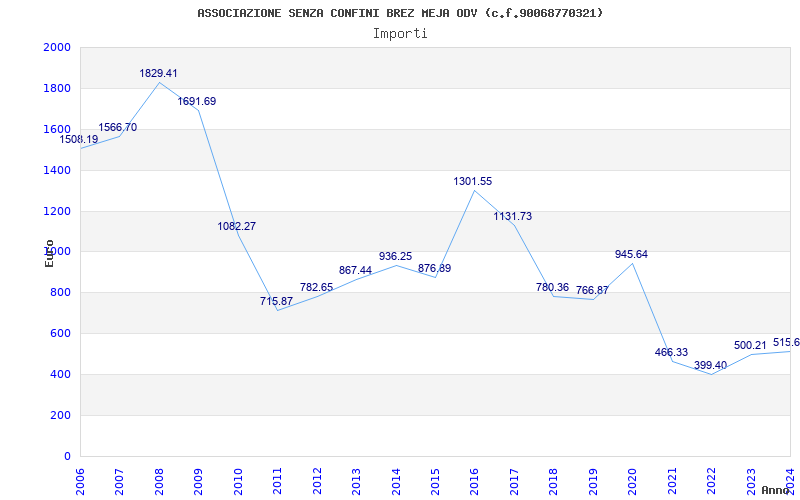This screenshot has width=800, height=500.
Task: Click the data label 466.33
Action: (x=671, y=353)
